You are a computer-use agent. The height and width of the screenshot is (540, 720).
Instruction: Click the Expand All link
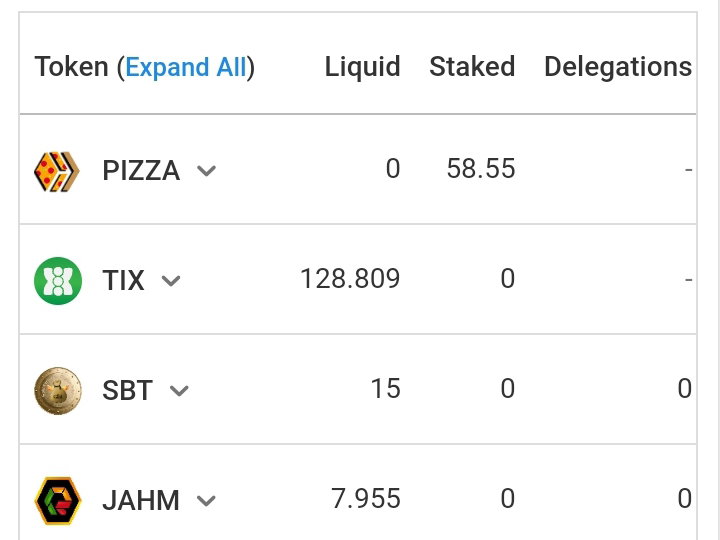186,67
